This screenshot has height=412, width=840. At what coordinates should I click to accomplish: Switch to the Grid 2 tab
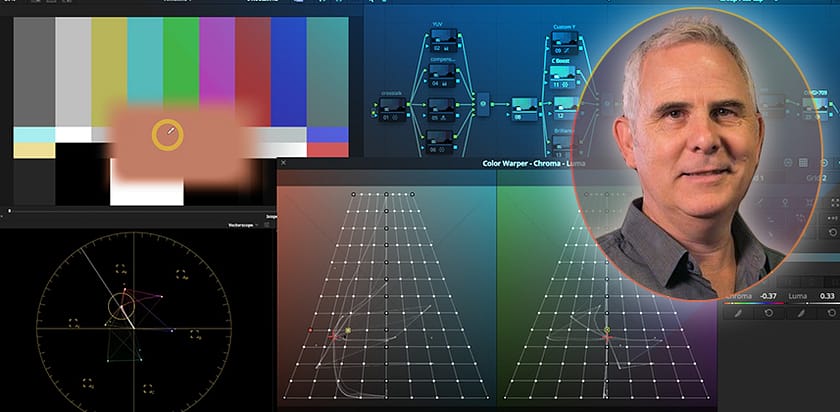click(x=816, y=178)
